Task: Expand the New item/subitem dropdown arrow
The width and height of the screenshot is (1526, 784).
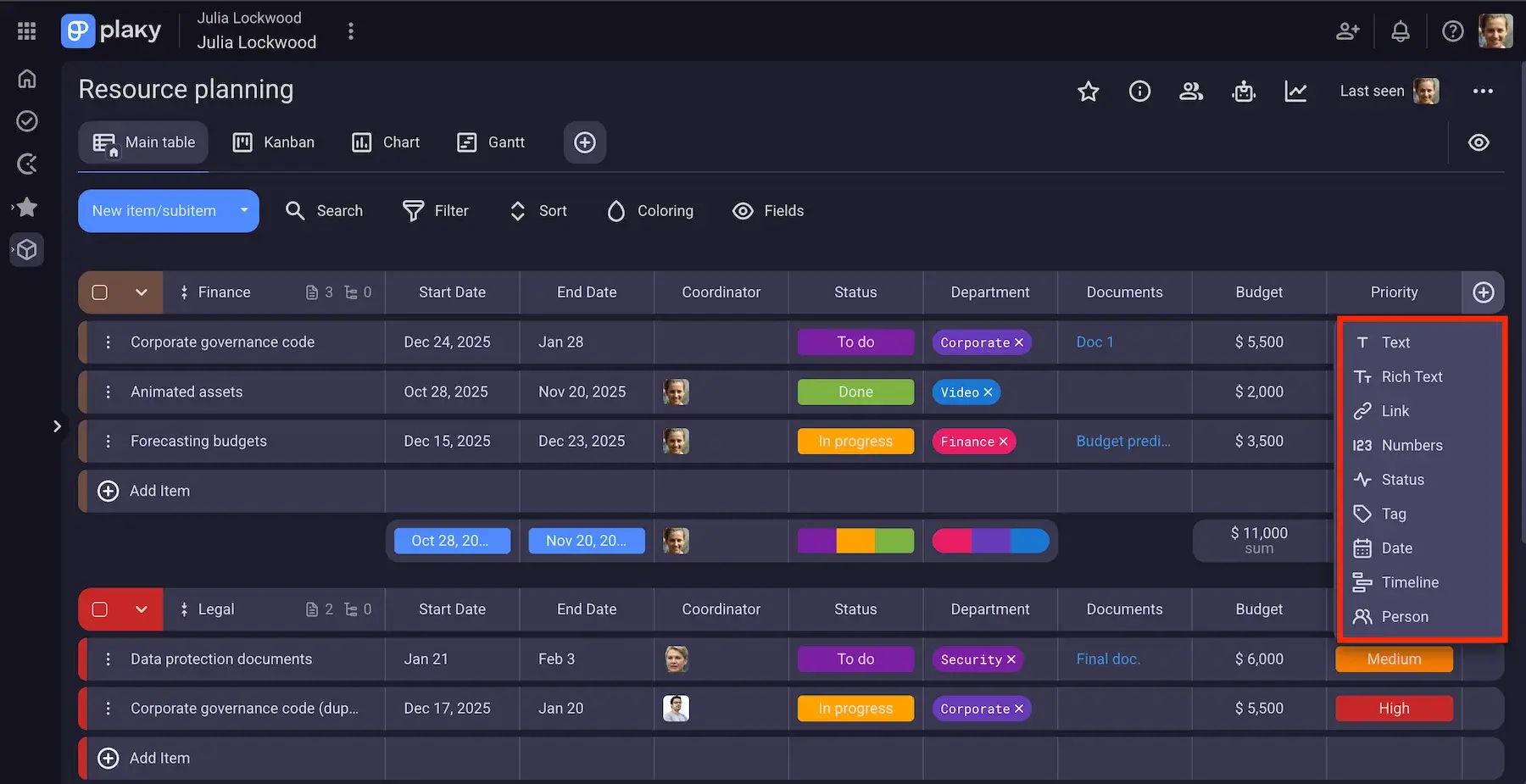Action: click(243, 210)
